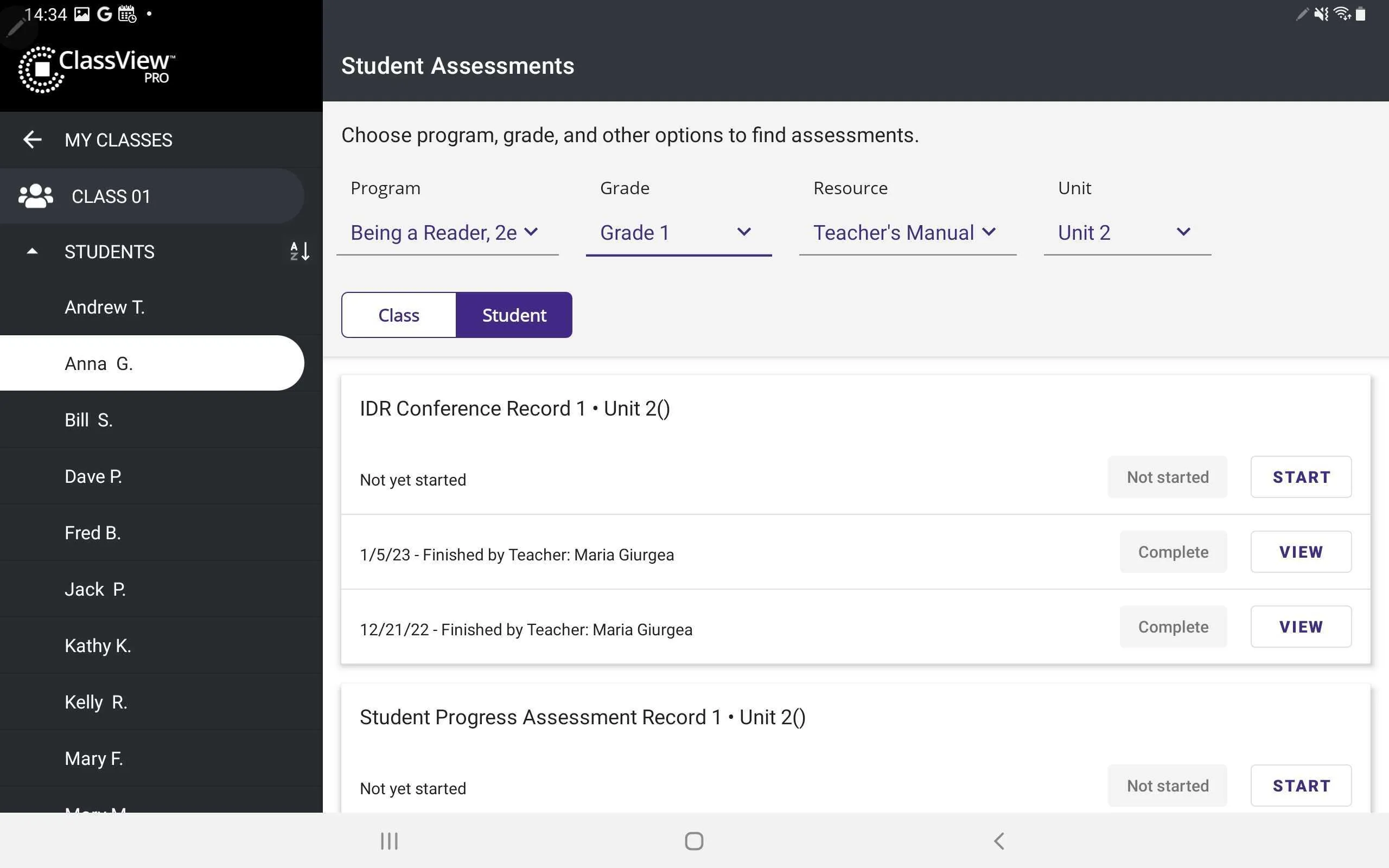Switch to the Class assessment tab
1389x868 pixels.
[398, 315]
